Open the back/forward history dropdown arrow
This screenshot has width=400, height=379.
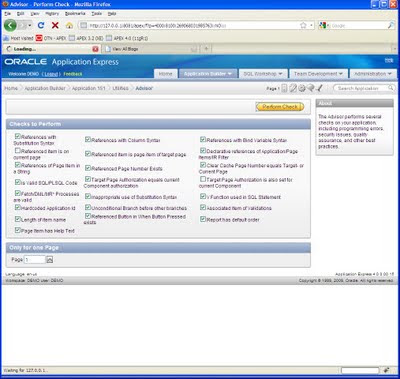(30, 25)
